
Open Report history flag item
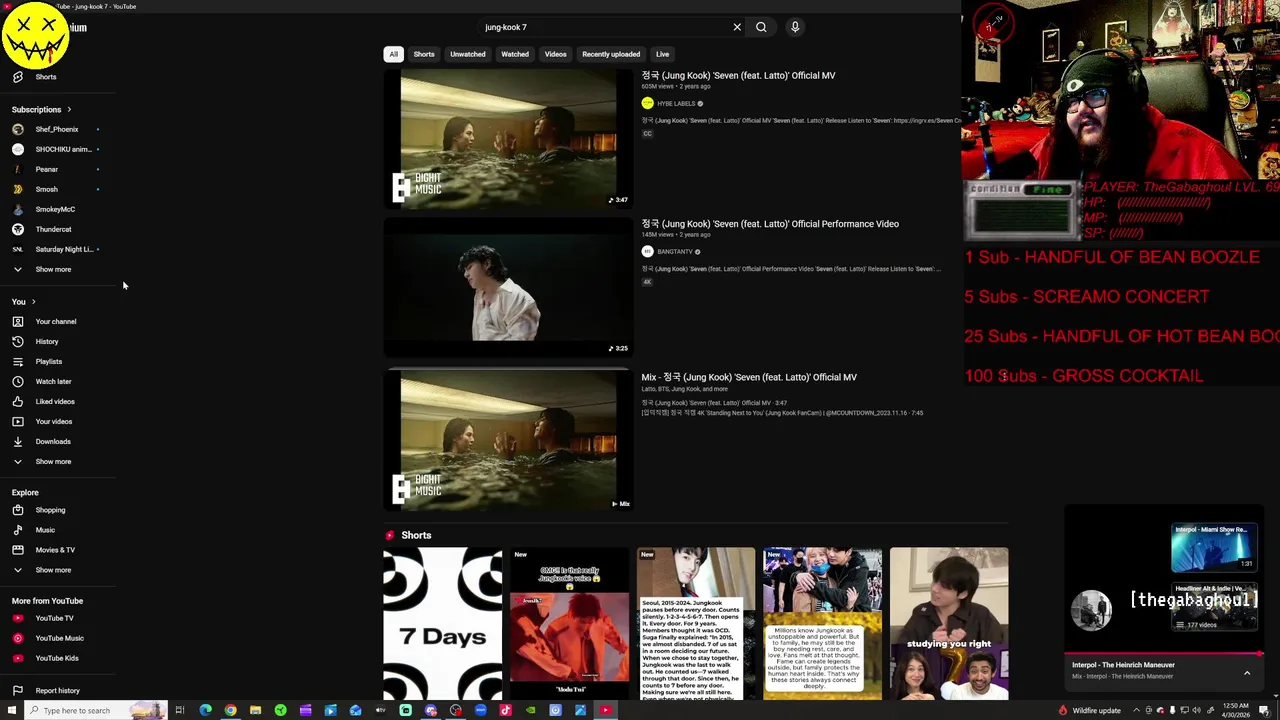pos(57,690)
